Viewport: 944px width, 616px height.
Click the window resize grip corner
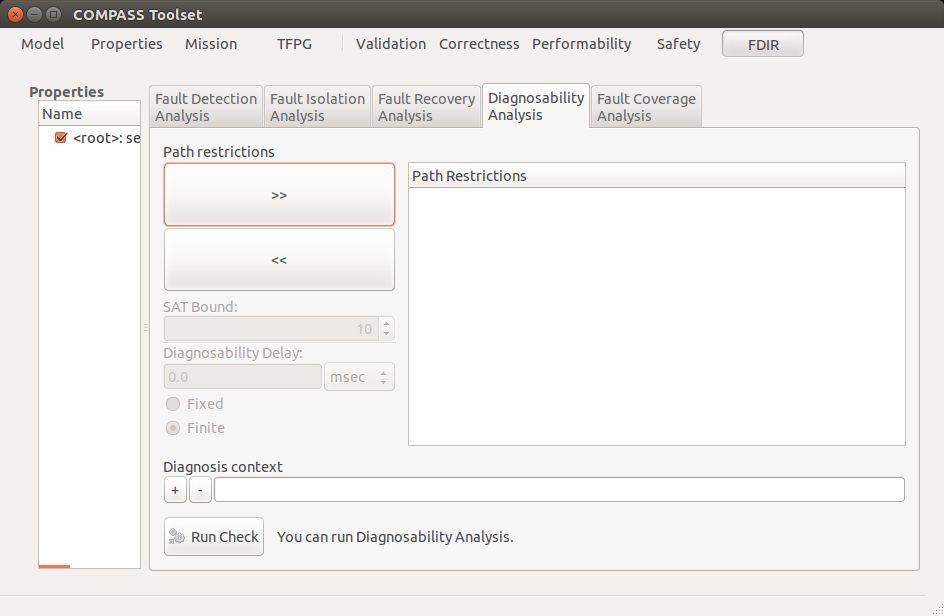[x=937, y=609]
